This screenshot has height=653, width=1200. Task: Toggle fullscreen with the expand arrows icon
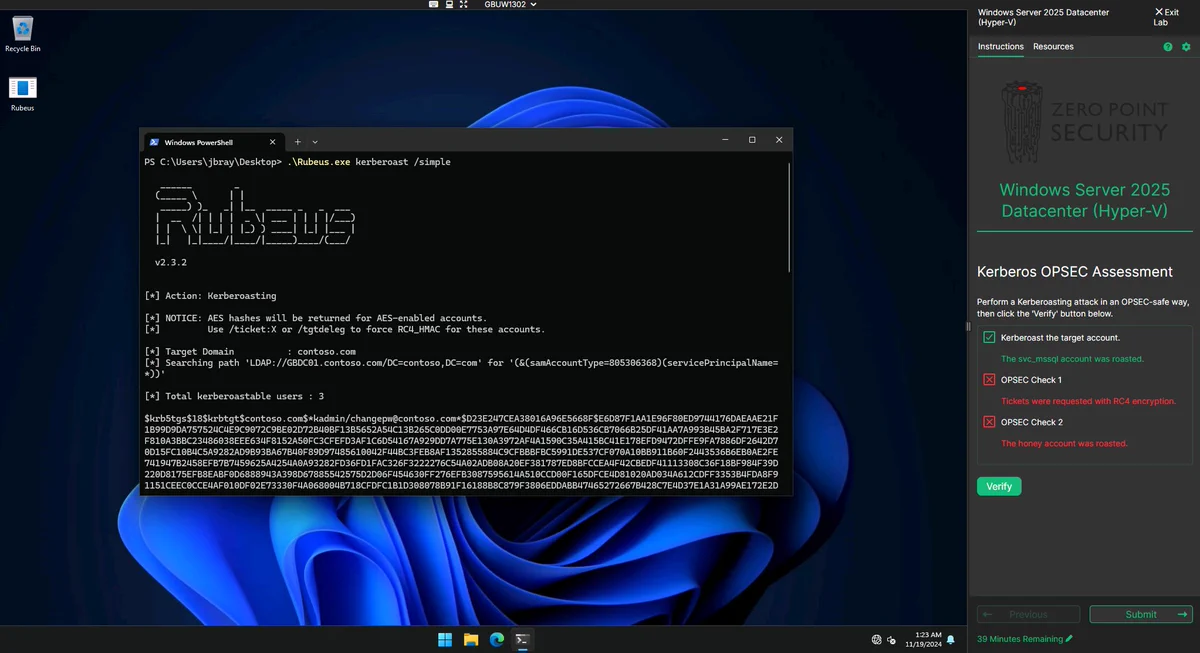[463, 5]
